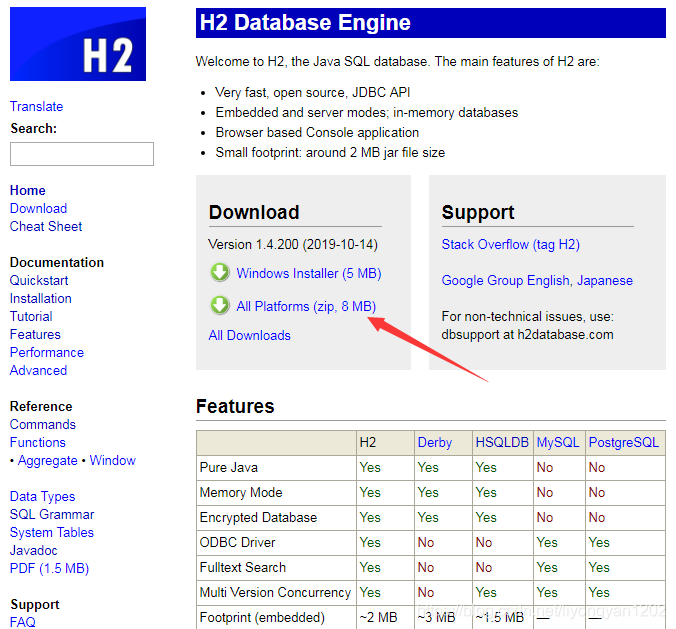Image resolution: width=676 pixels, height=629 pixels.
Task: Open the Japanese Google Group link
Action: click(x=605, y=281)
